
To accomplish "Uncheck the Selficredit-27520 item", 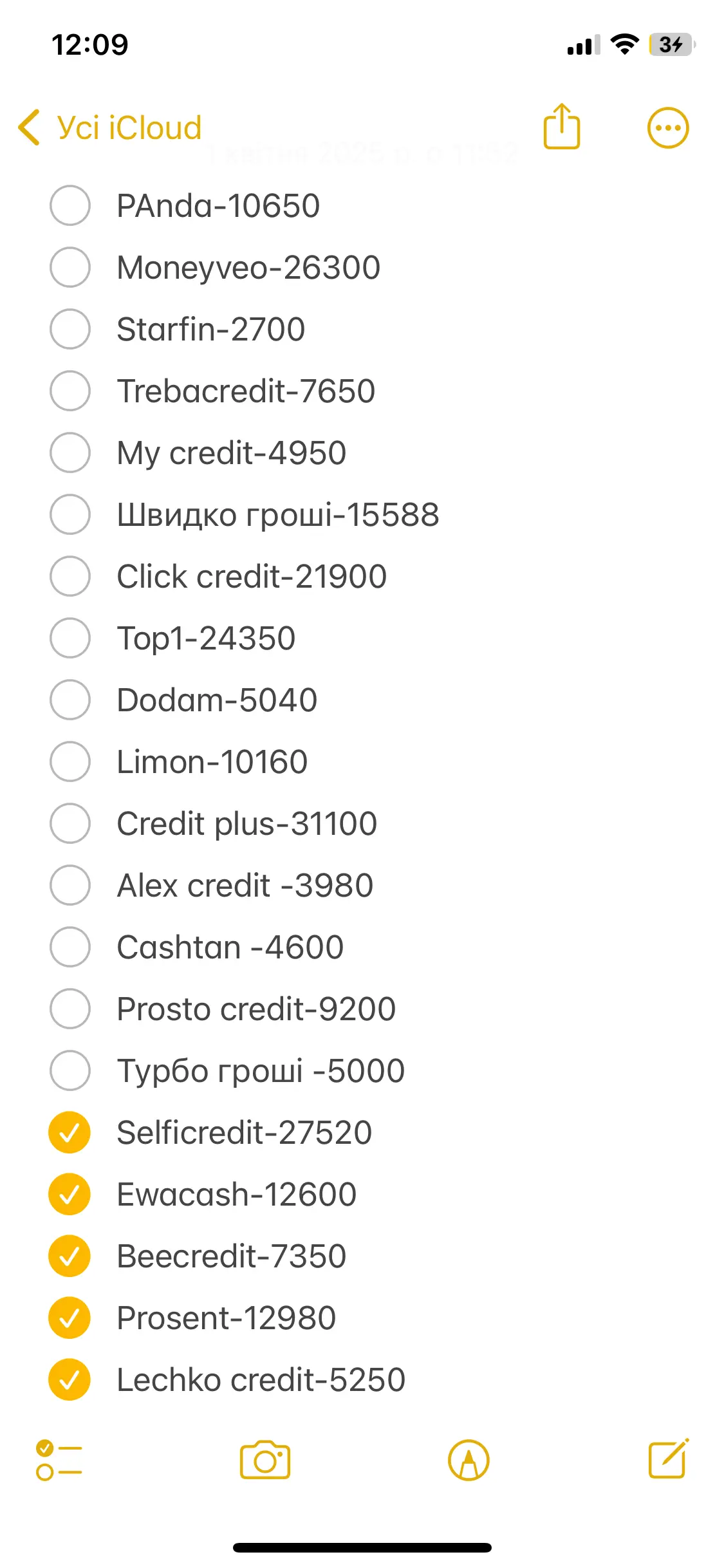I will pos(70,1132).
